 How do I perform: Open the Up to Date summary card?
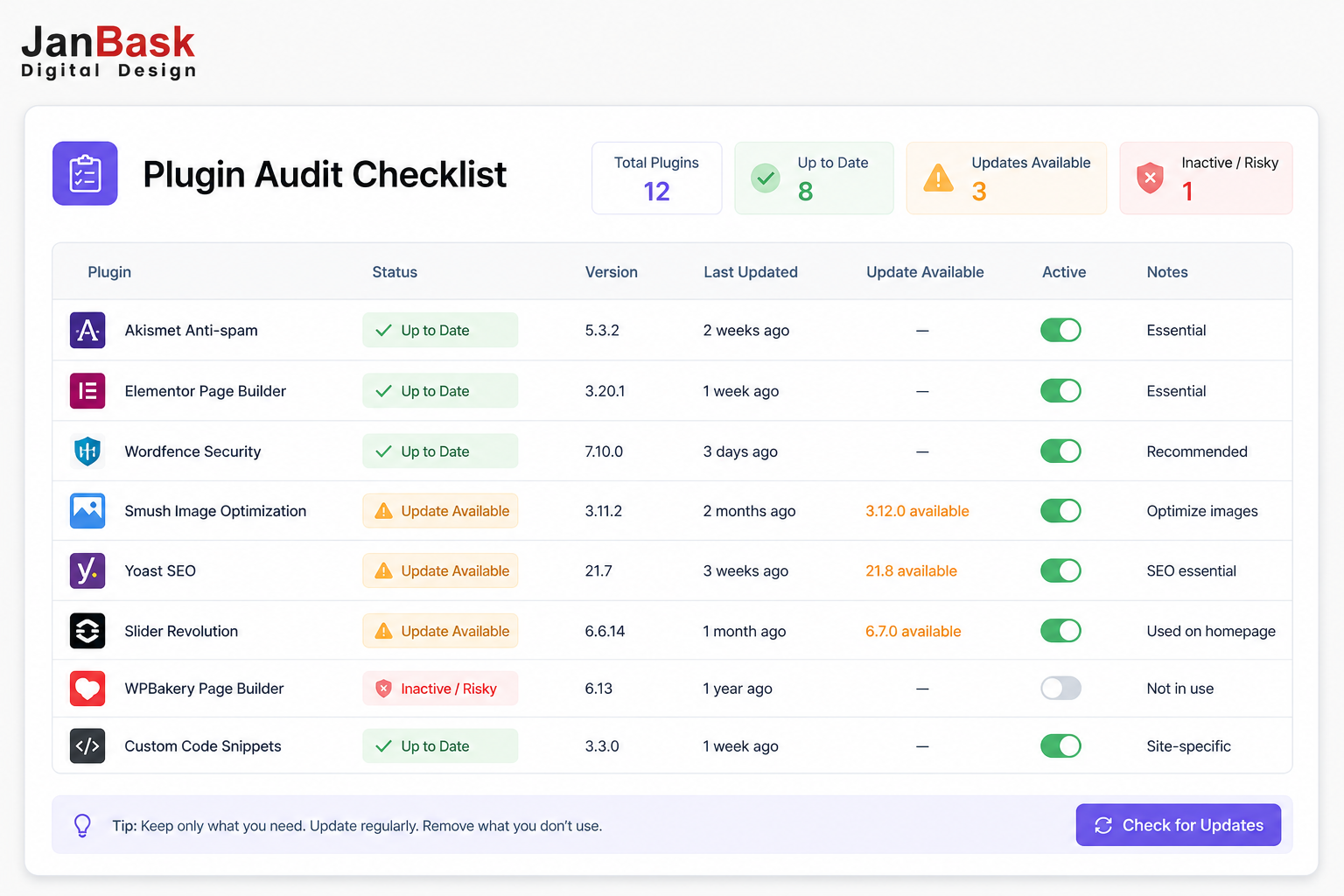click(x=814, y=178)
